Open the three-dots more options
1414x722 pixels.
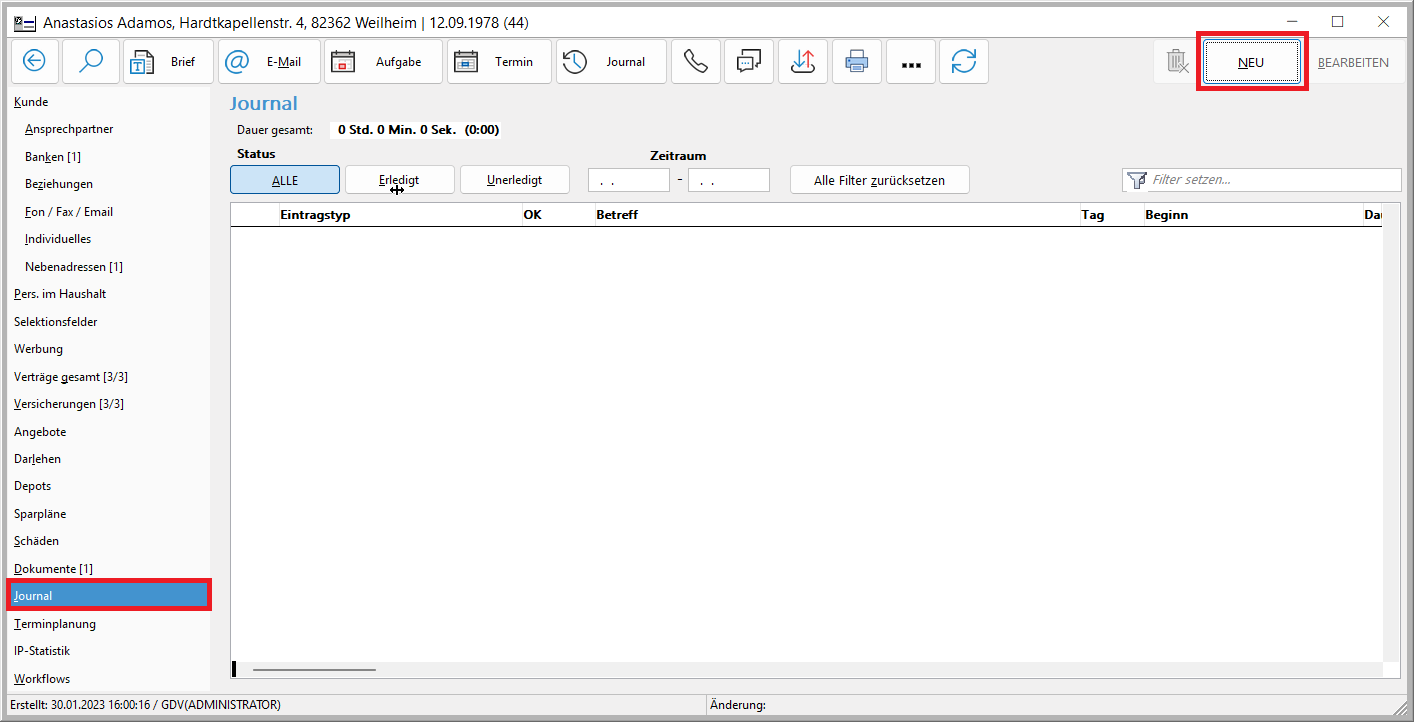point(910,63)
